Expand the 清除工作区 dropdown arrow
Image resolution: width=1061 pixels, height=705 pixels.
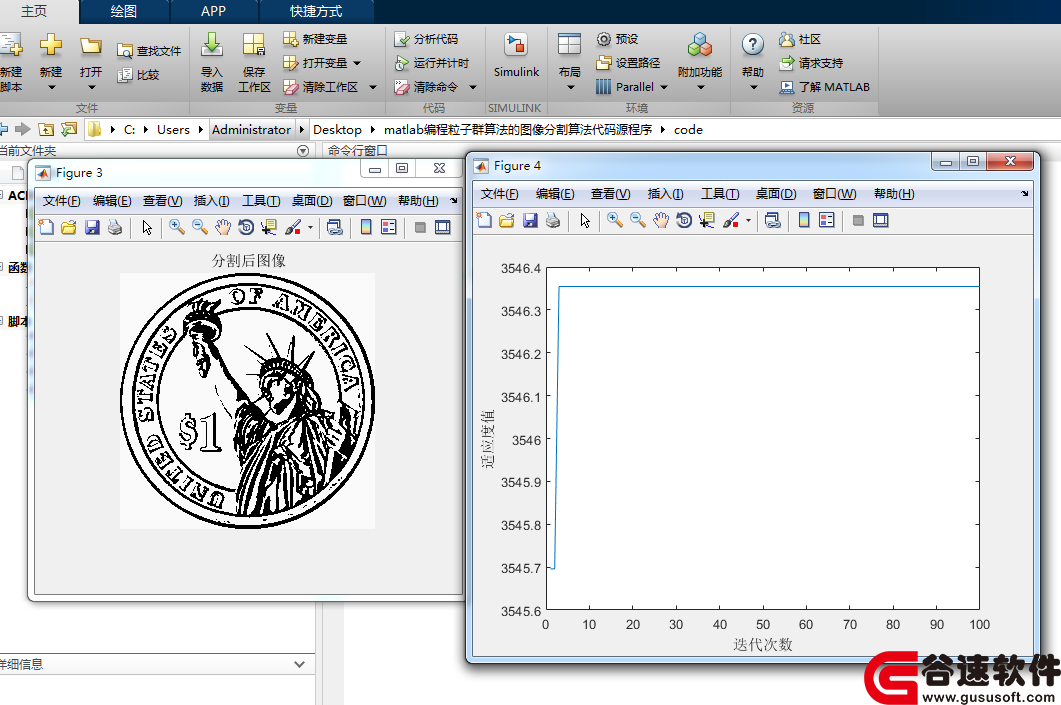pos(373,87)
